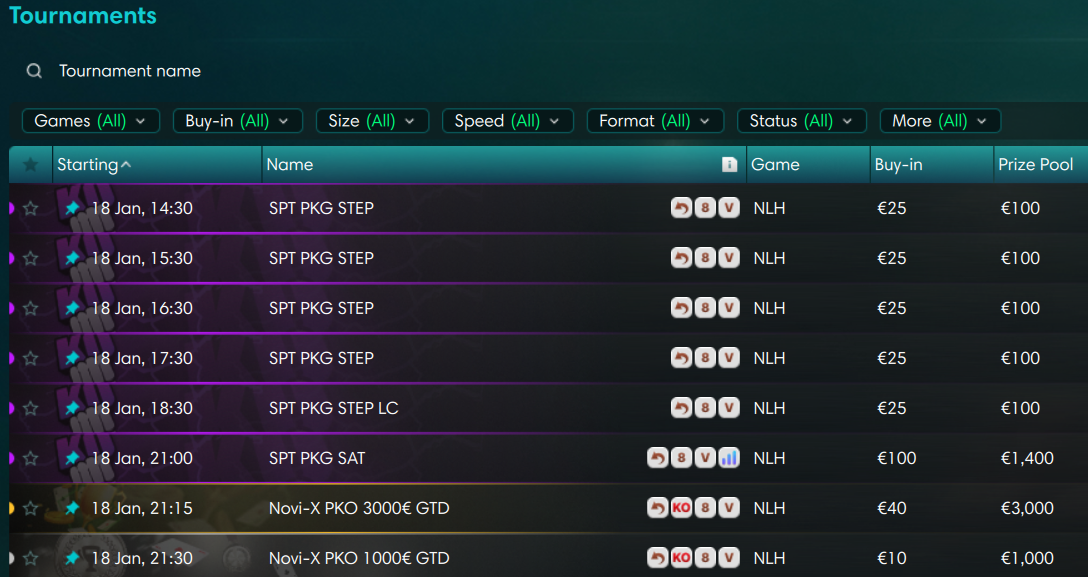
Task: Click the info icon in the Name column header
Action: click(730, 165)
